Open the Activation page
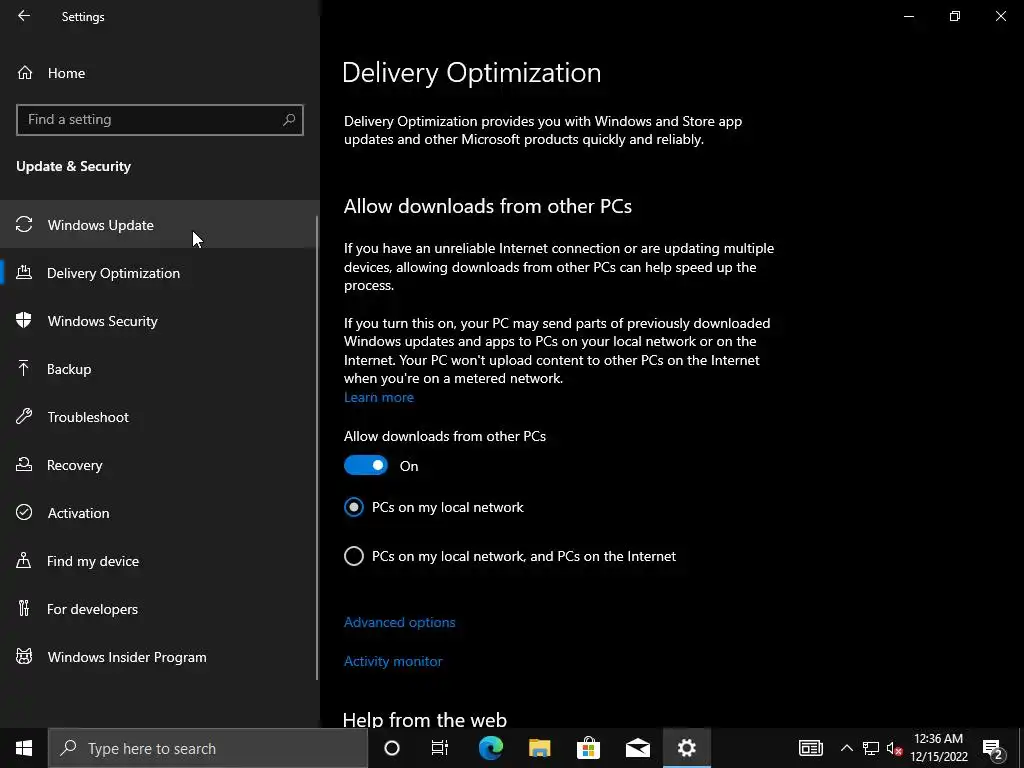This screenshot has height=768, width=1024. click(159, 513)
